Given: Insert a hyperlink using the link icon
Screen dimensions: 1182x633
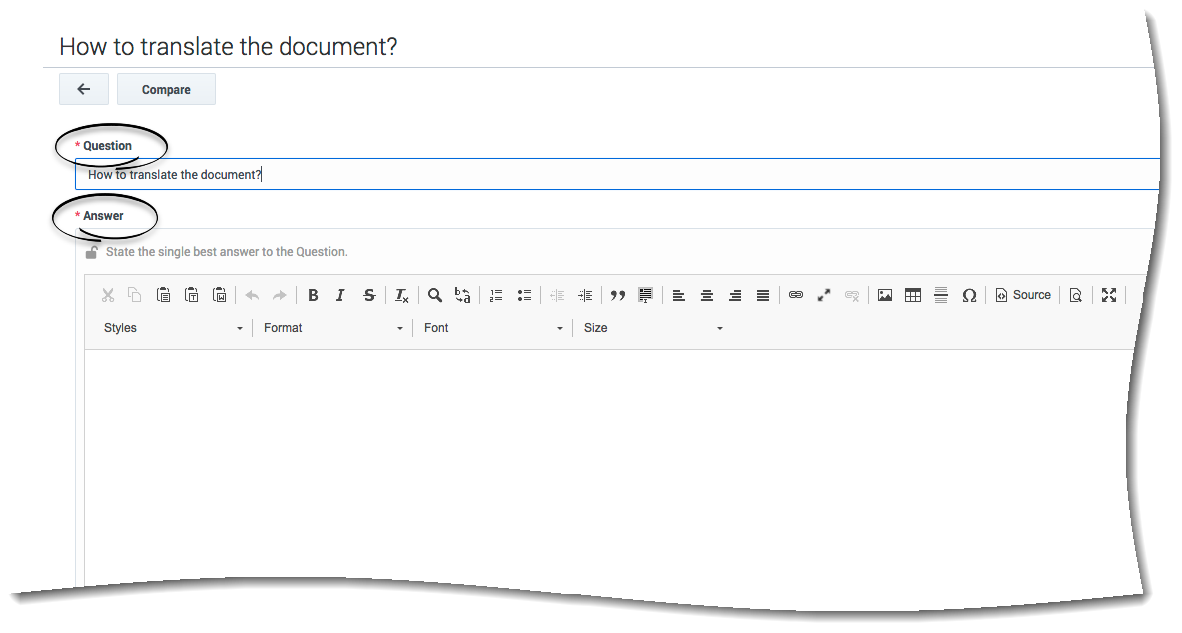Looking at the screenshot, I should 796,295.
